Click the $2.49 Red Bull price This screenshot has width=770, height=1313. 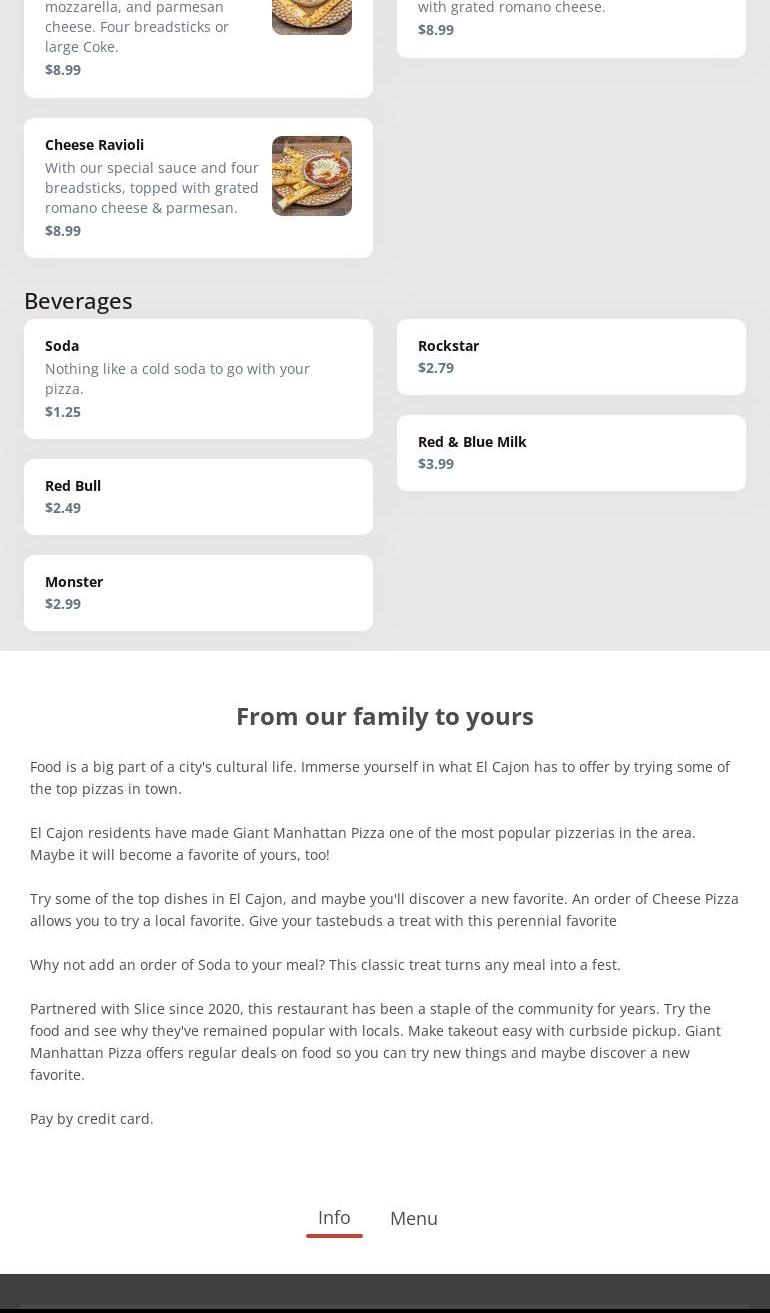[63, 508]
